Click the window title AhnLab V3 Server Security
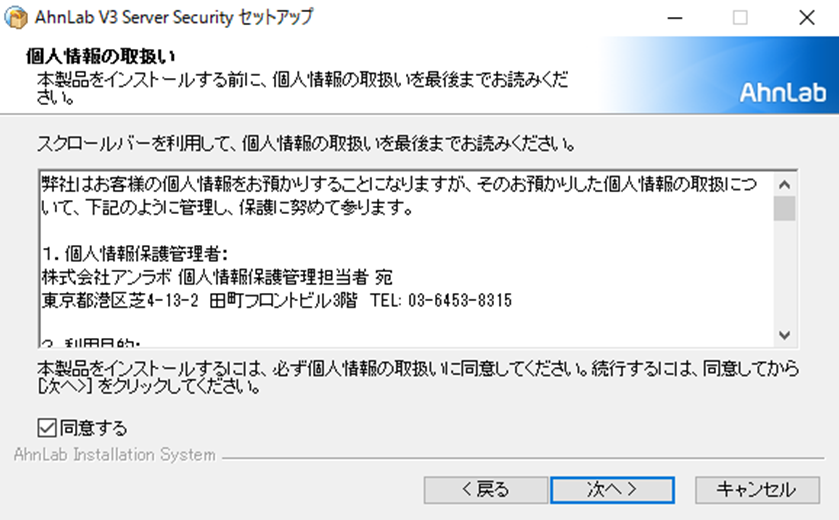The image size is (839, 520). click(x=134, y=17)
